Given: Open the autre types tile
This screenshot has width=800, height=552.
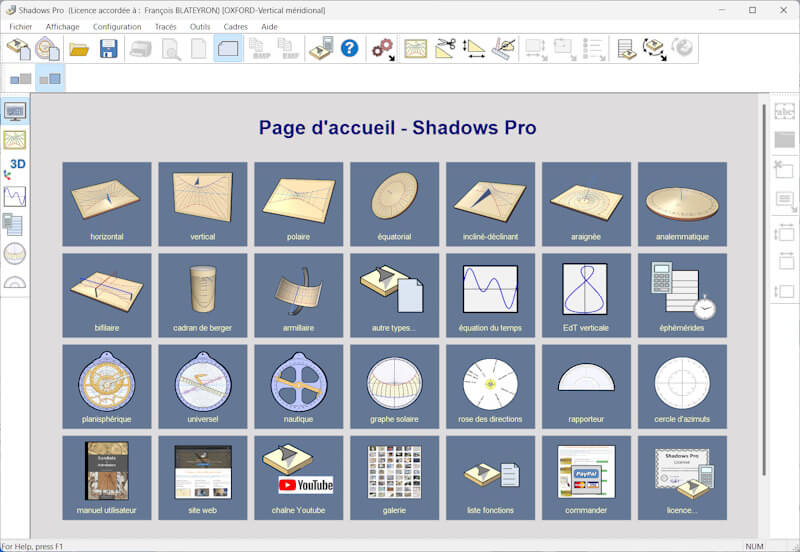Looking at the screenshot, I should [394, 295].
